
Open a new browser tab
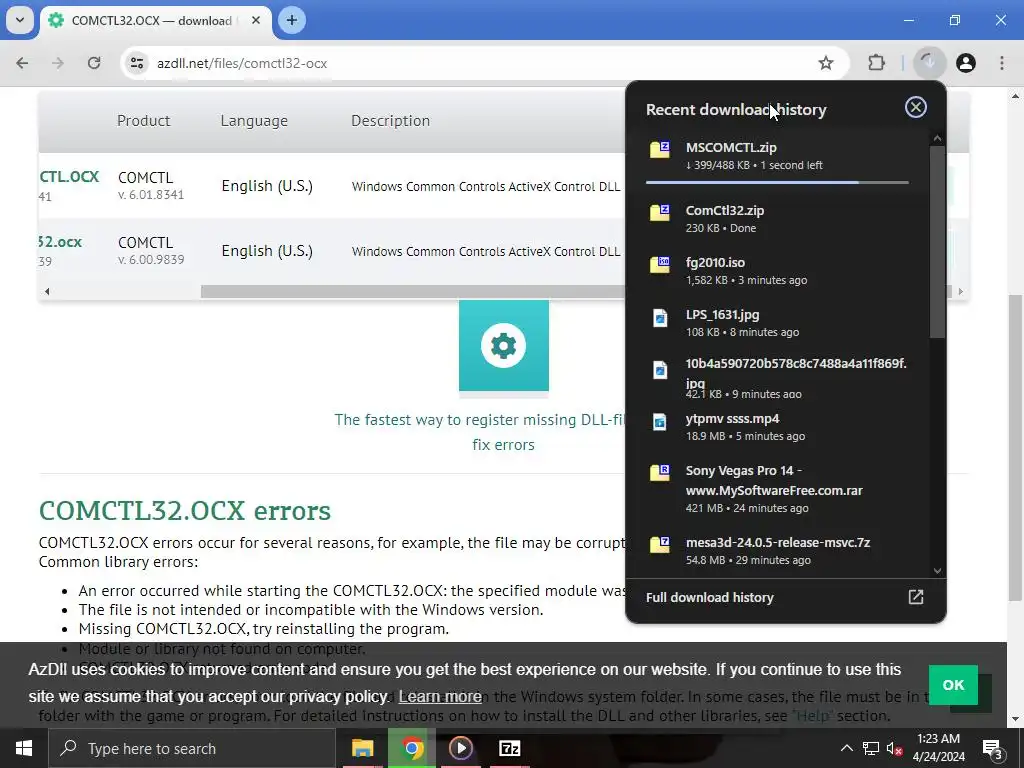click(292, 20)
